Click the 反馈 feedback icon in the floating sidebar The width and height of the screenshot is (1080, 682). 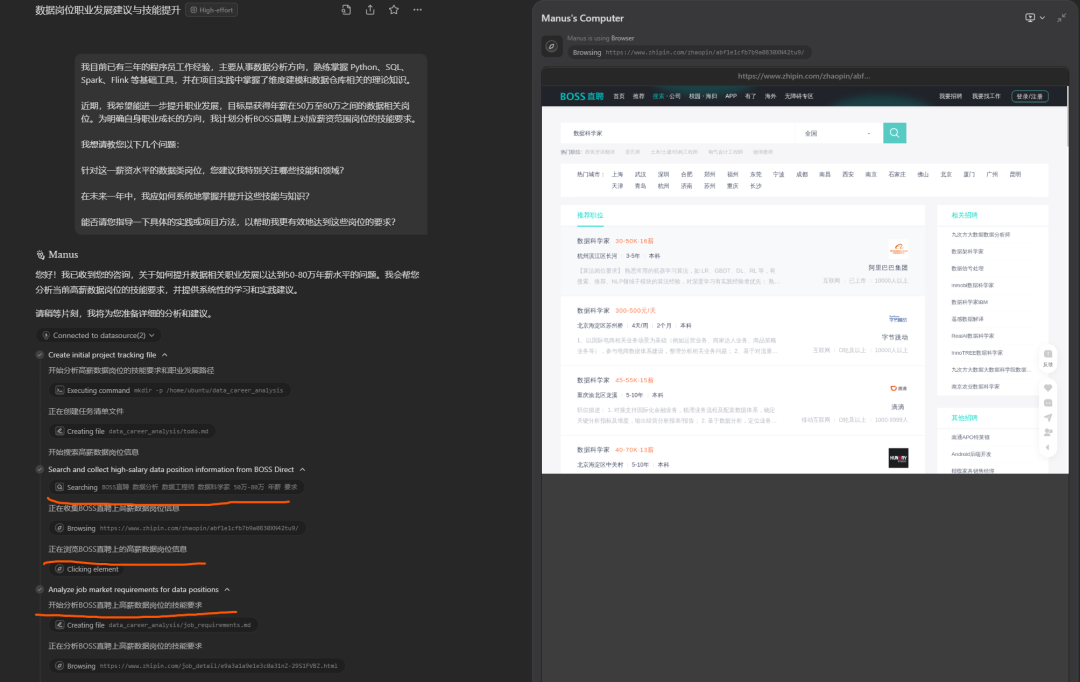1048,357
